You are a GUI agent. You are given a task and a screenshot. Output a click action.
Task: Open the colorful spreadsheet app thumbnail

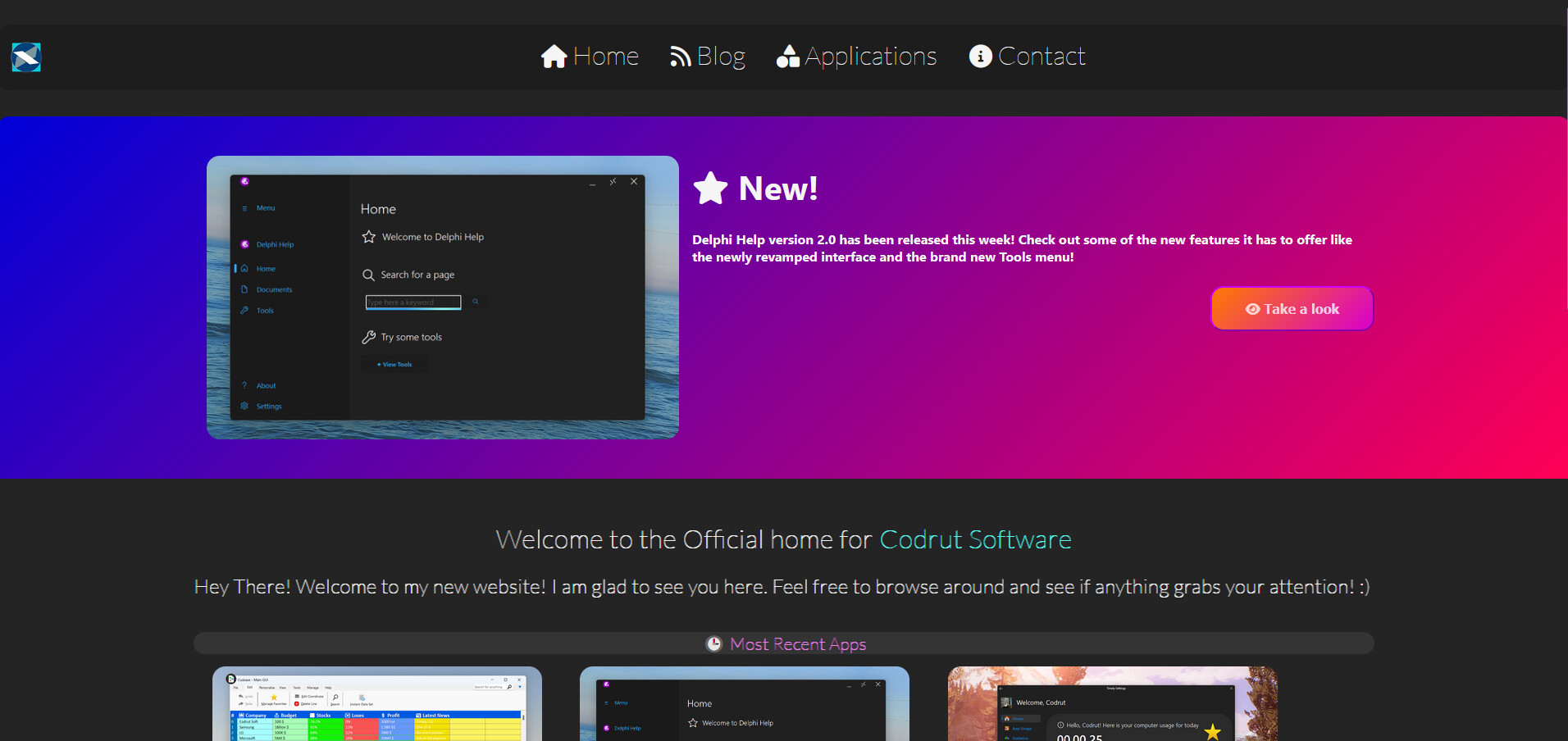pos(377,705)
